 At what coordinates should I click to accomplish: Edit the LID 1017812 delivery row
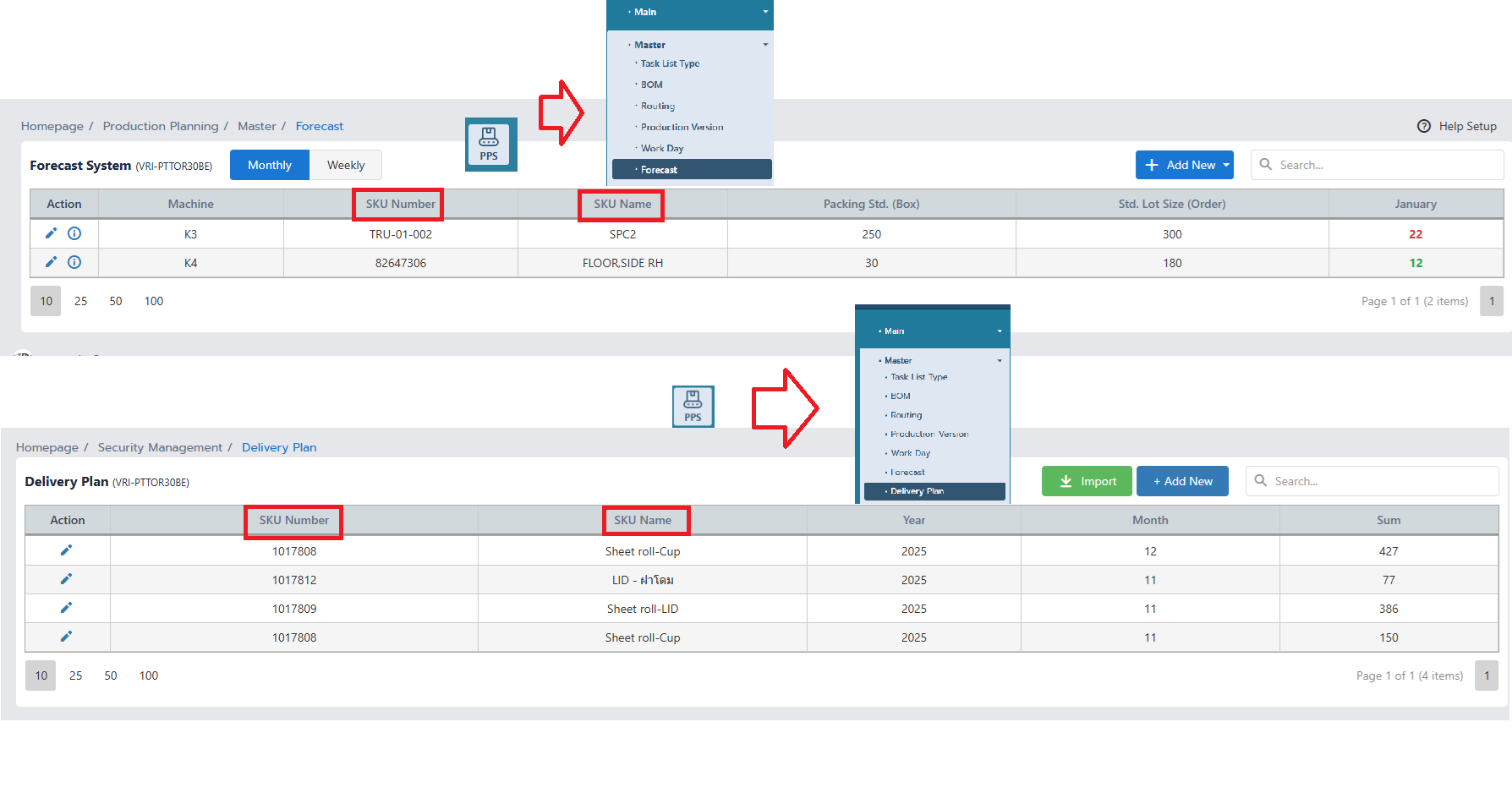click(x=66, y=579)
